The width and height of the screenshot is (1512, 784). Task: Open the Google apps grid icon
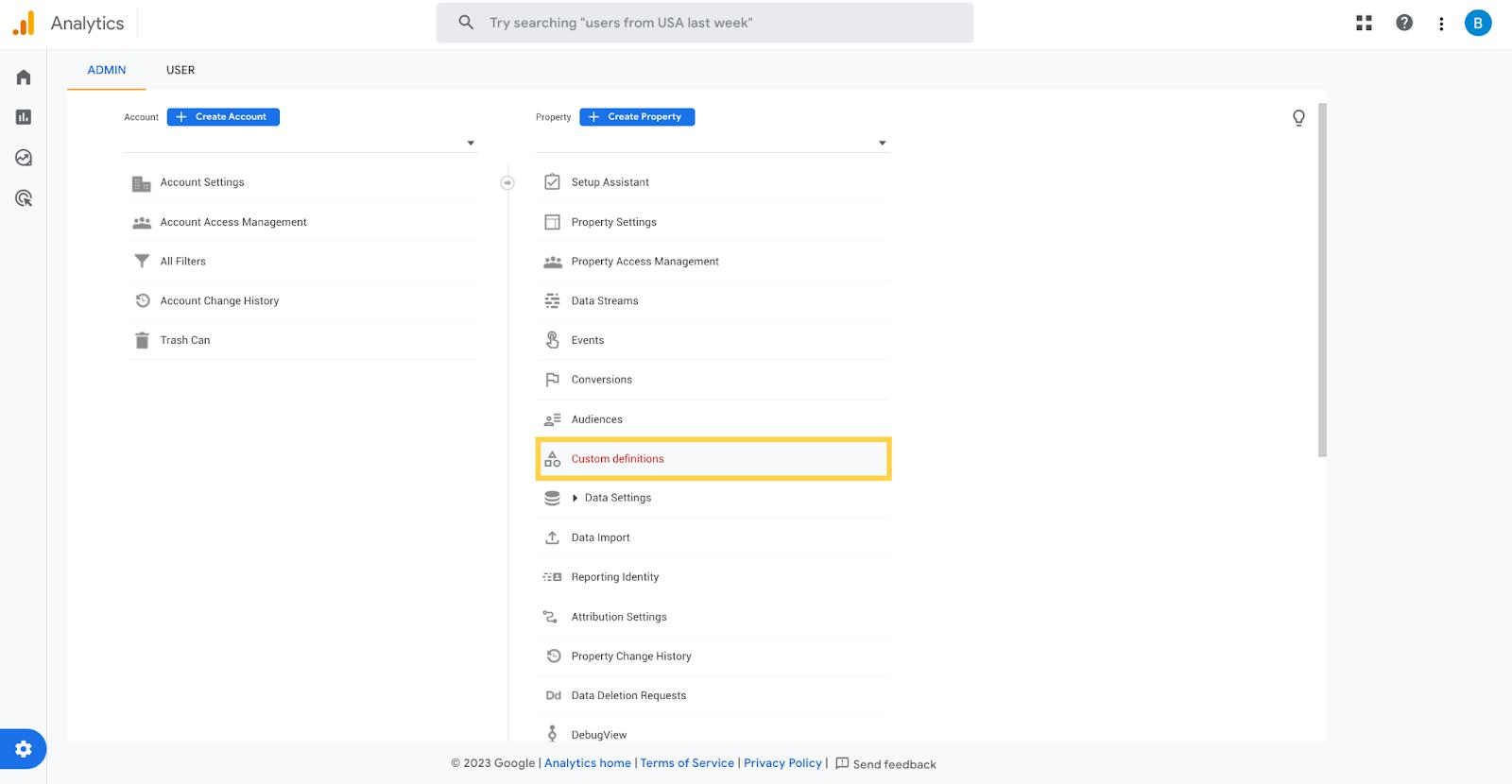tap(1364, 24)
